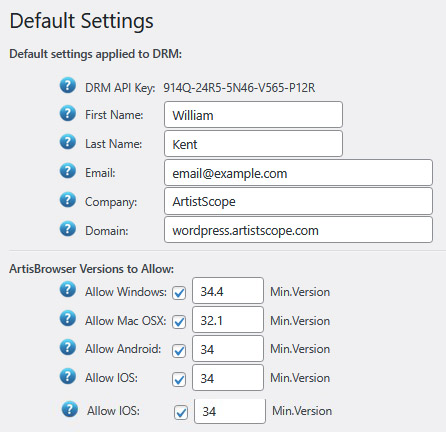Viewport: 446px width, 432px height.
Task: Click 'Default settings applied to DRM:' text
Action: click(96, 54)
